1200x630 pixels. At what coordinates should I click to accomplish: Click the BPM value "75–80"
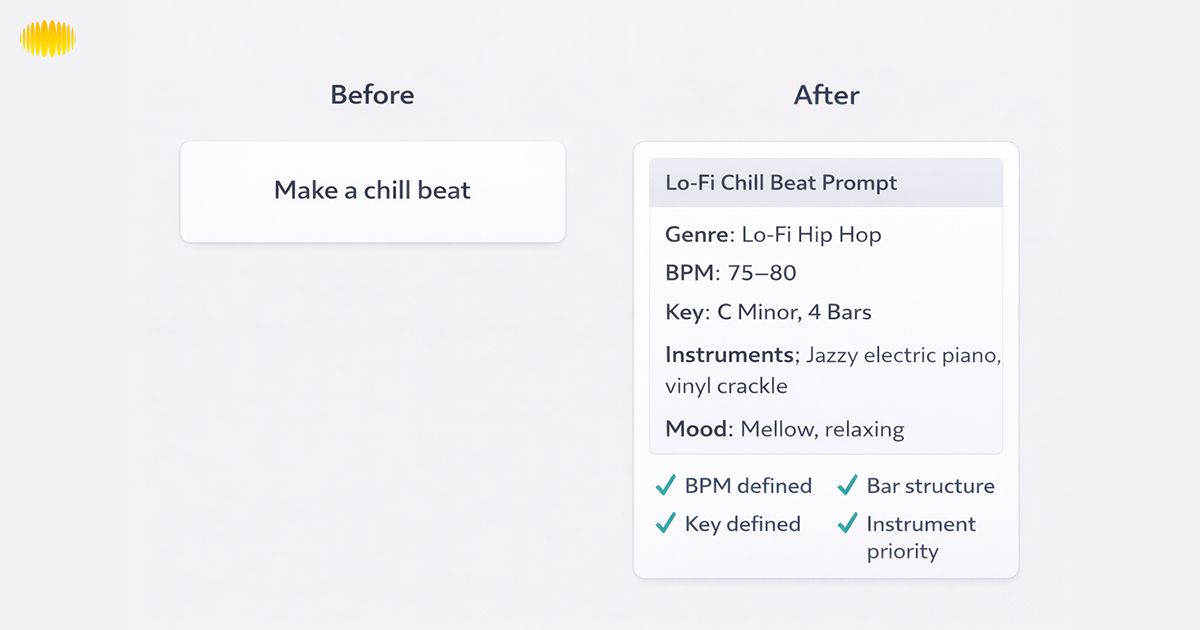[762, 273]
